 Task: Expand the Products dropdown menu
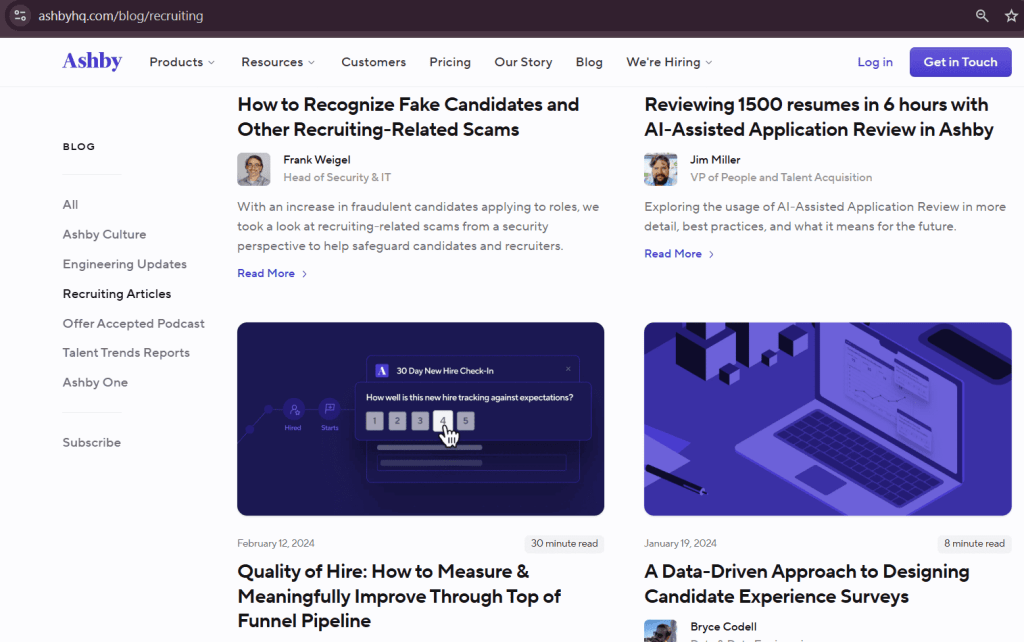pos(182,62)
